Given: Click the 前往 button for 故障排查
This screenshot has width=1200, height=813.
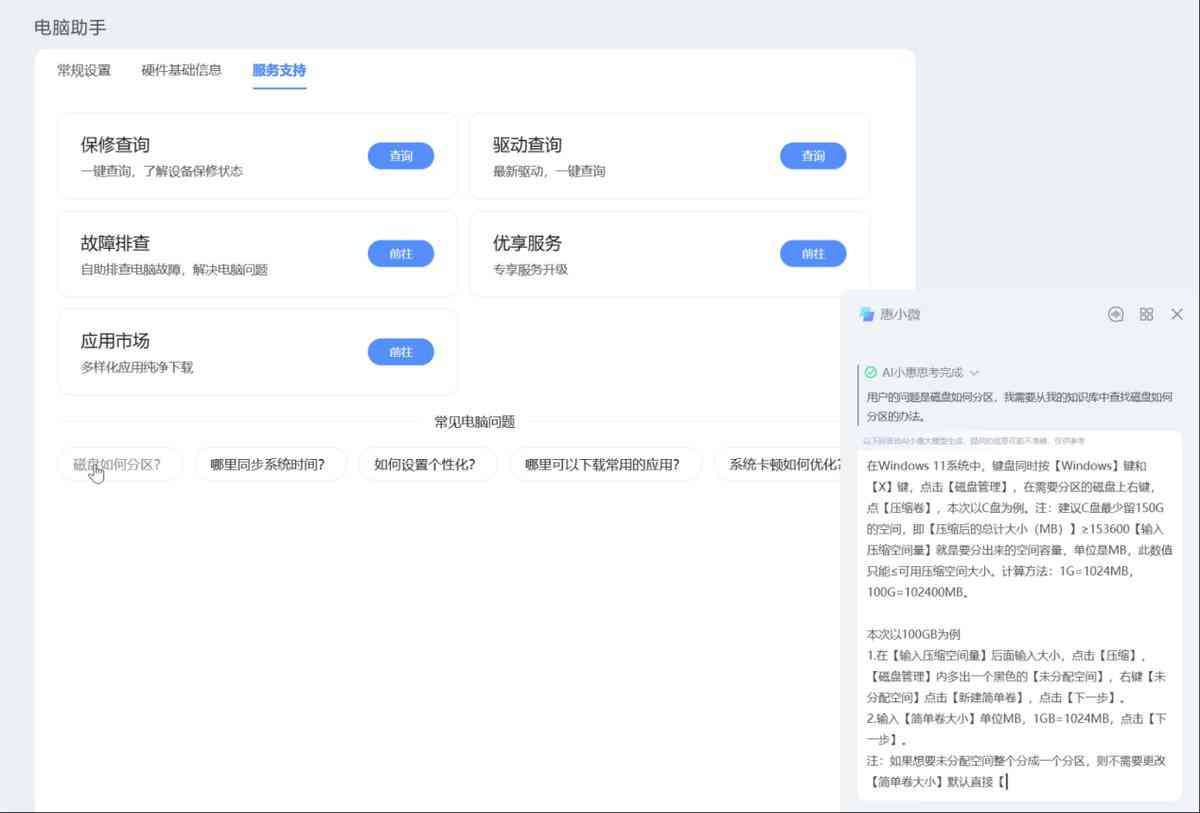Looking at the screenshot, I should (401, 254).
